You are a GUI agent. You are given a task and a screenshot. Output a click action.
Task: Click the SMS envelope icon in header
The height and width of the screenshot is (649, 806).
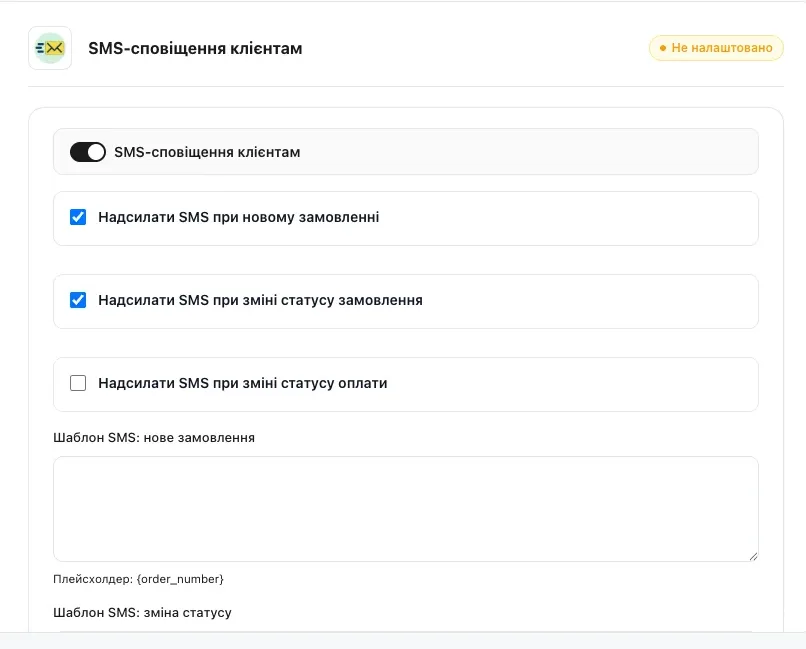[50, 48]
